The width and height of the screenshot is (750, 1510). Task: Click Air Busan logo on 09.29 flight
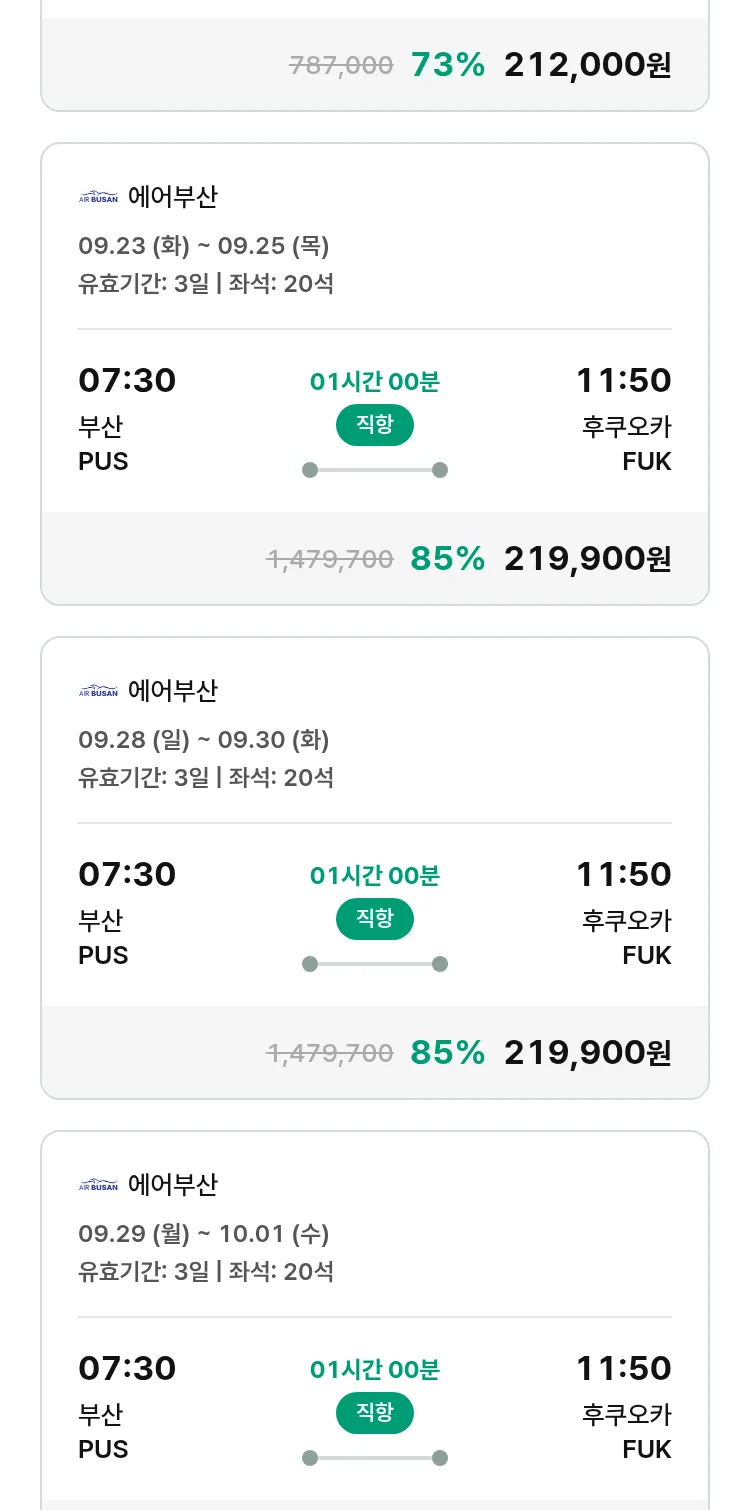pos(98,1185)
